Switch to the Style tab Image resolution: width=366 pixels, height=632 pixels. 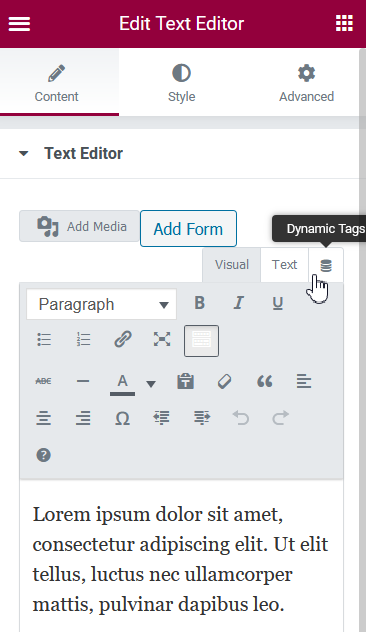pyautogui.click(x=181, y=82)
